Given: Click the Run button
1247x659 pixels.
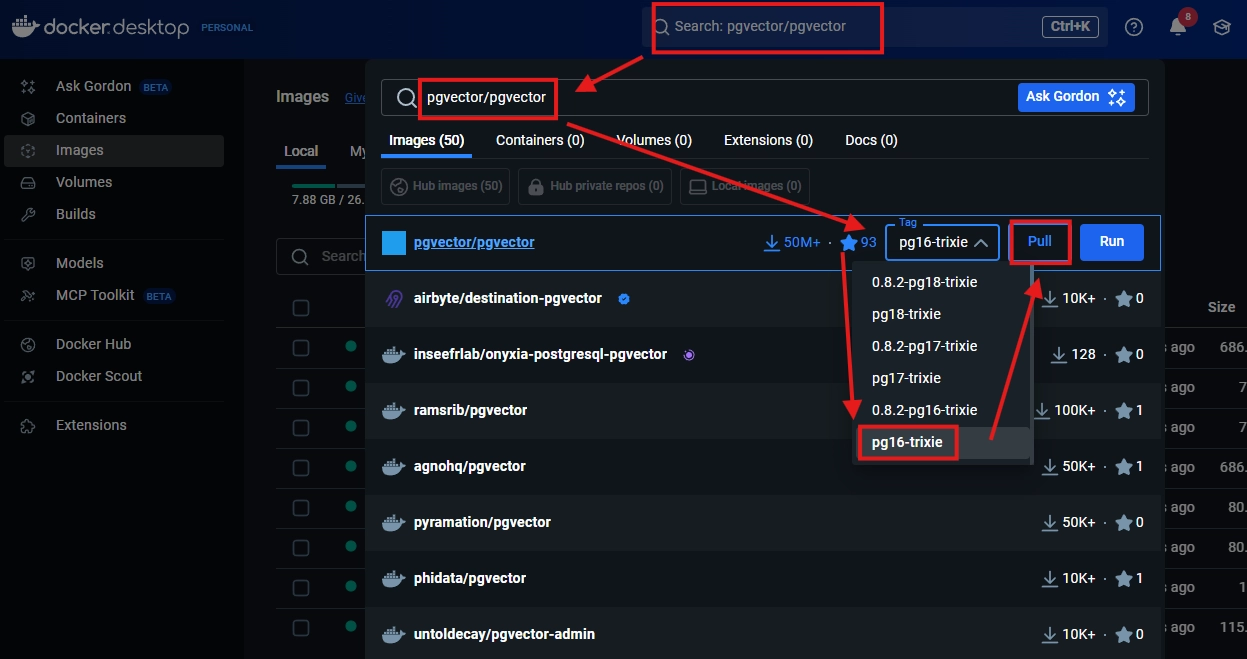Looking at the screenshot, I should point(1112,242).
